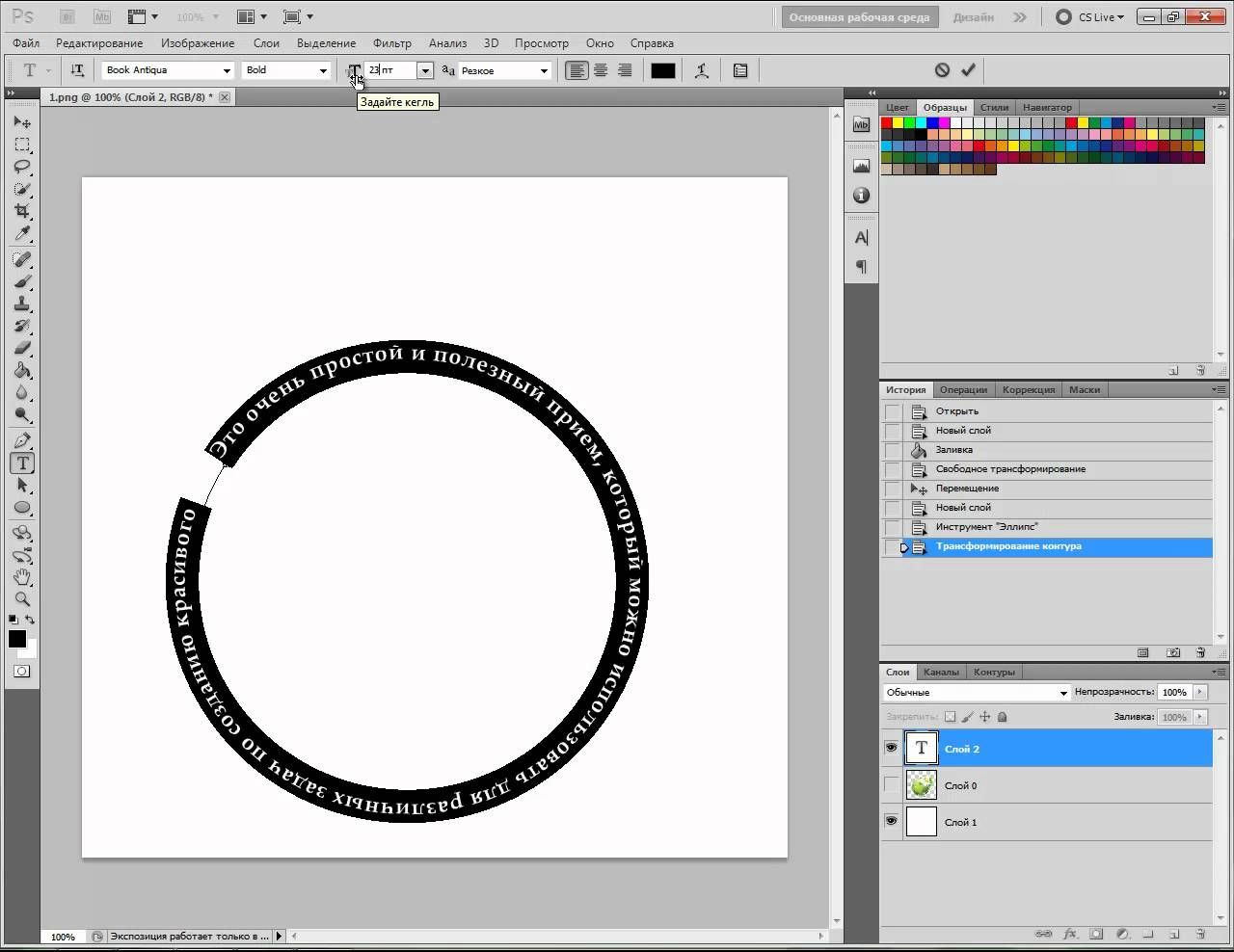Select the Move tool
This screenshot has height=952, width=1234.
click(x=23, y=122)
